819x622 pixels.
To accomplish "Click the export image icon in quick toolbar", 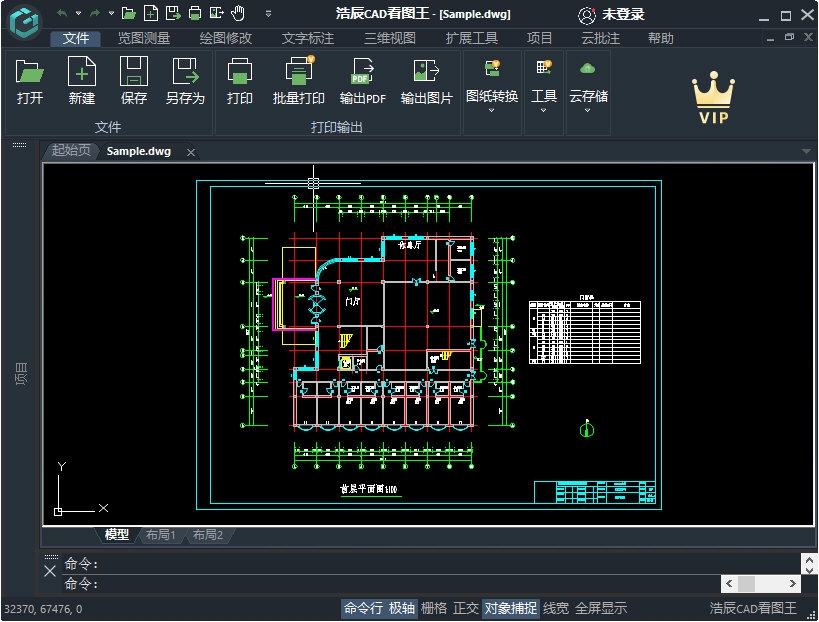I will point(216,13).
